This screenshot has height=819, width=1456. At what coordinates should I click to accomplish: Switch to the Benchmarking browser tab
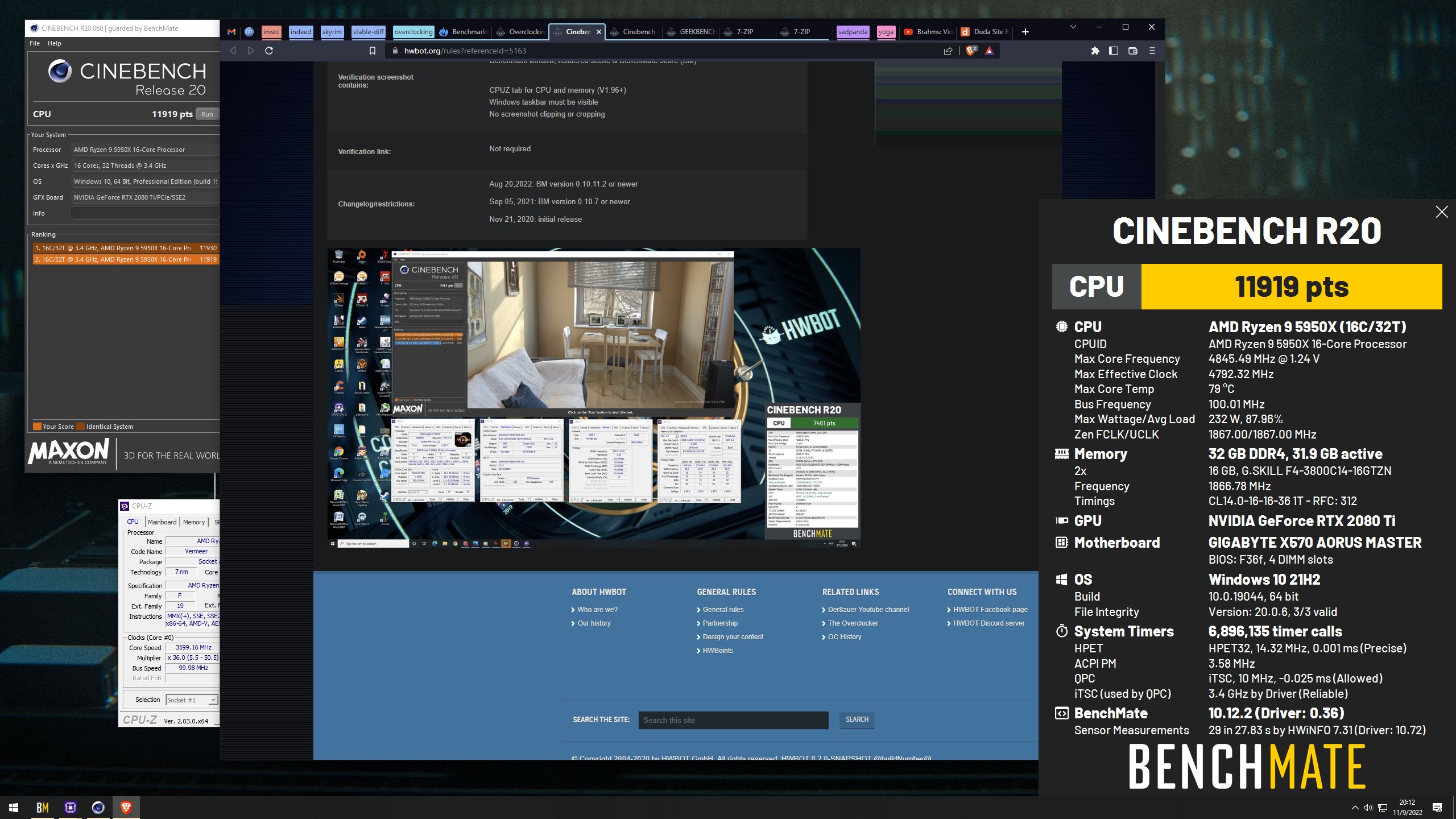coord(464,32)
